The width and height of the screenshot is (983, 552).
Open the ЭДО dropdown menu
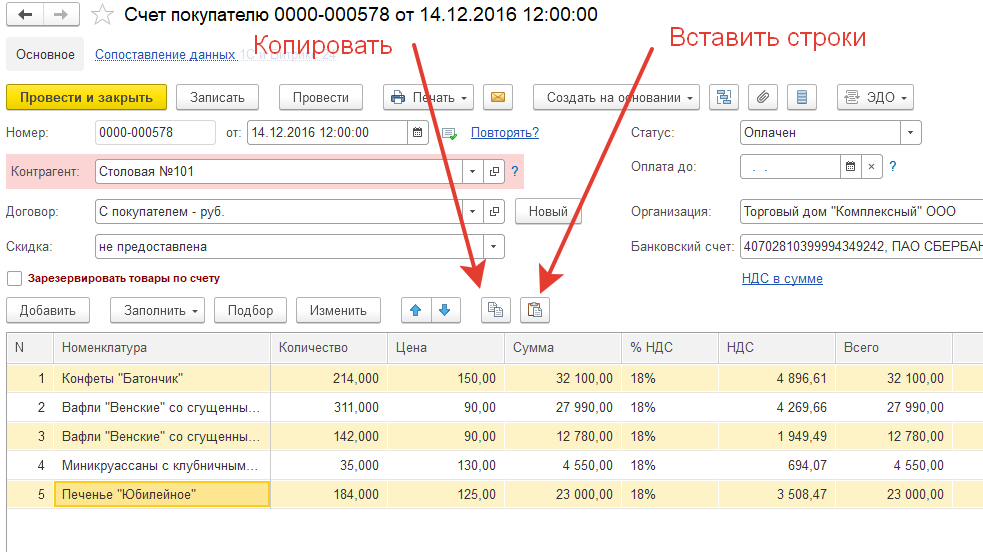point(875,97)
